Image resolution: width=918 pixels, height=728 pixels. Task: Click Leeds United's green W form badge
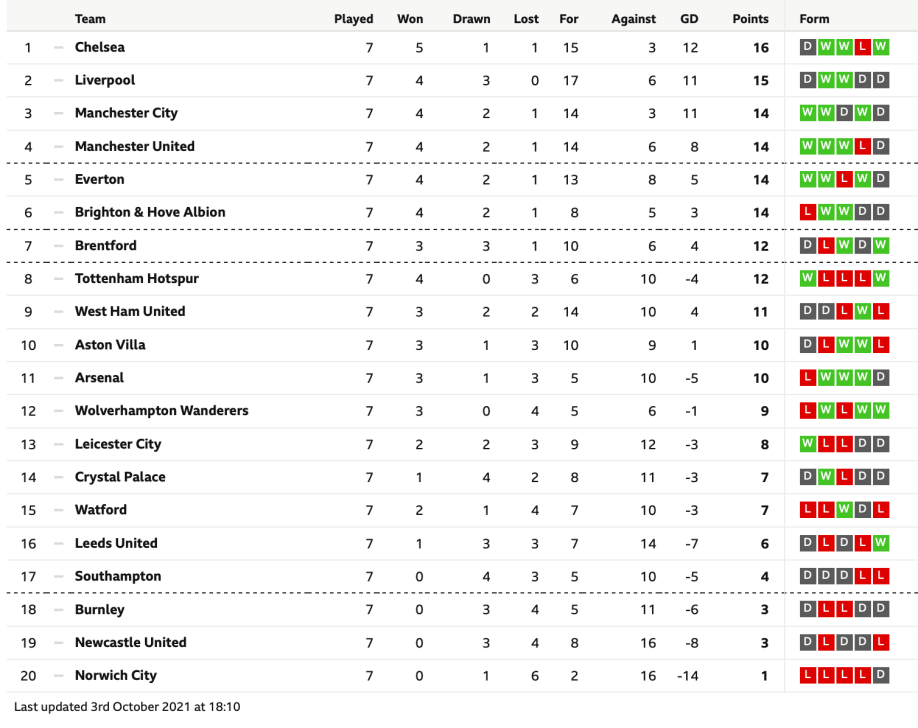click(880, 543)
